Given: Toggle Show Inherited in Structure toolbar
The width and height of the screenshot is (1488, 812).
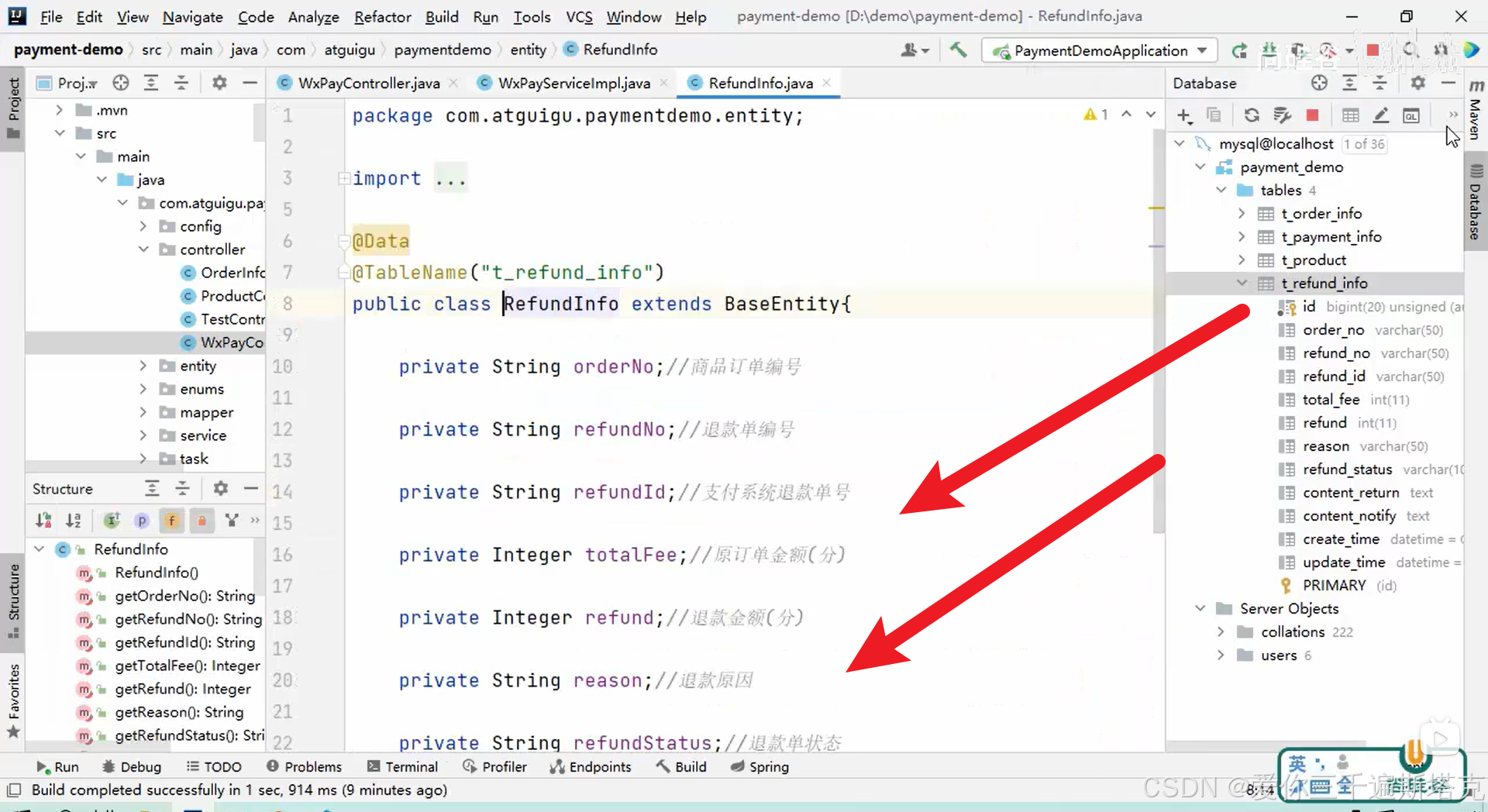Looking at the screenshot, I should (112, 521).
